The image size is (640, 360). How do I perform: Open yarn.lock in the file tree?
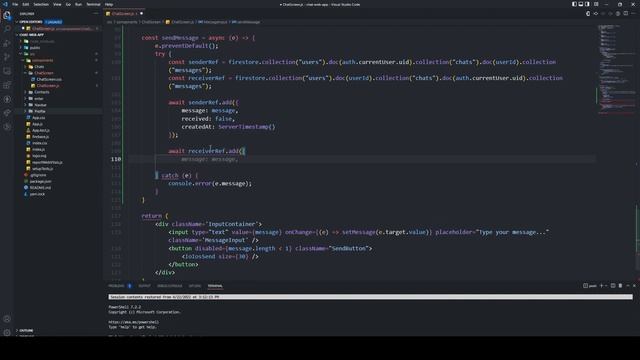[x=37, y=194]
